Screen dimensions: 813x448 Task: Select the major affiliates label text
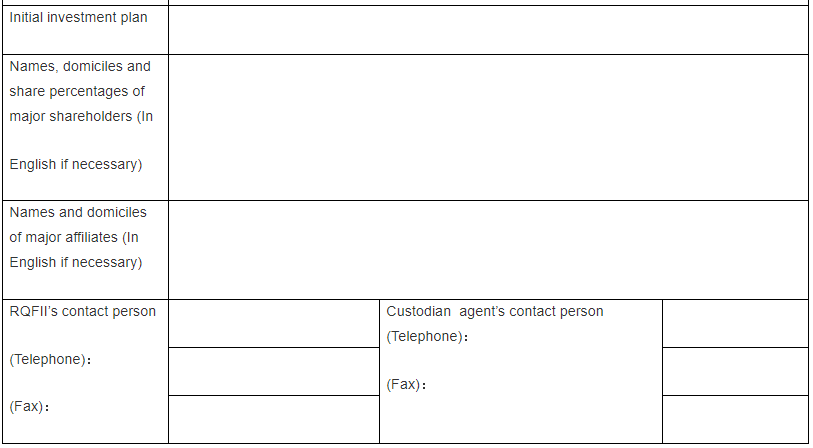point(78,237)
